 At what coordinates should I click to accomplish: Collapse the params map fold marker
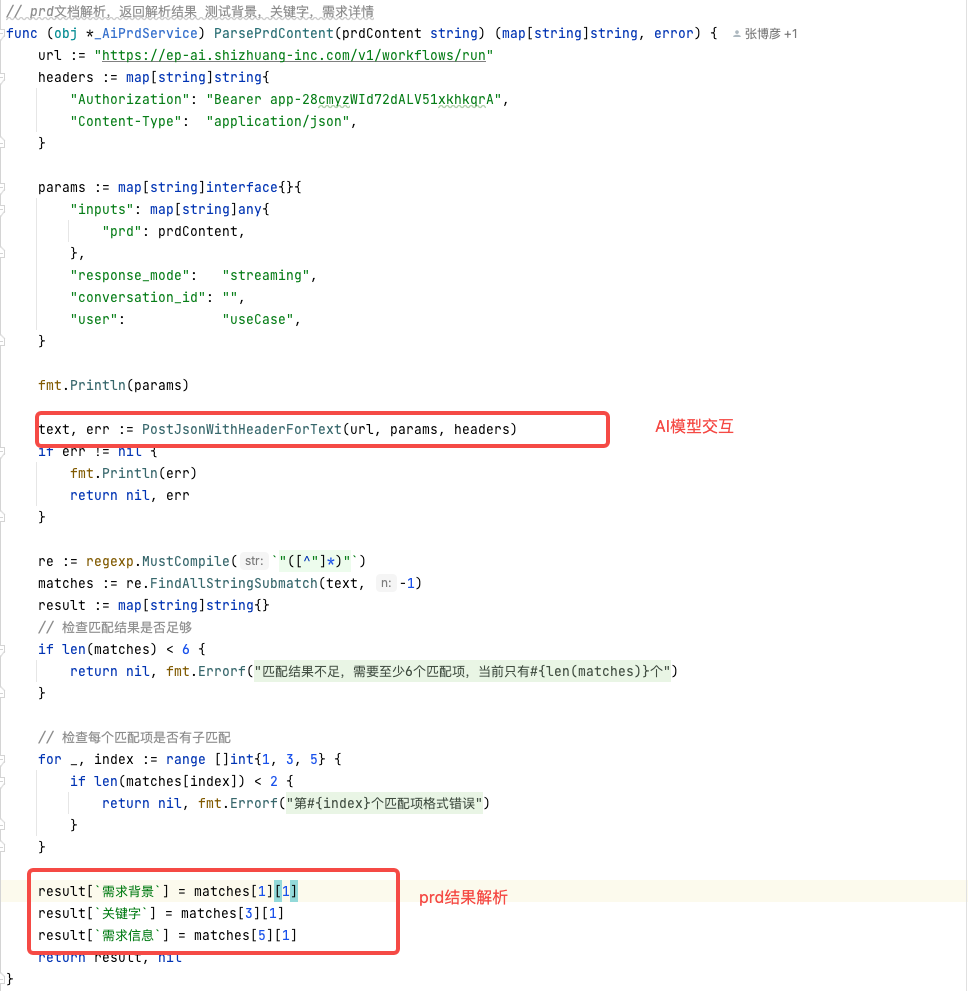[3, 188]
